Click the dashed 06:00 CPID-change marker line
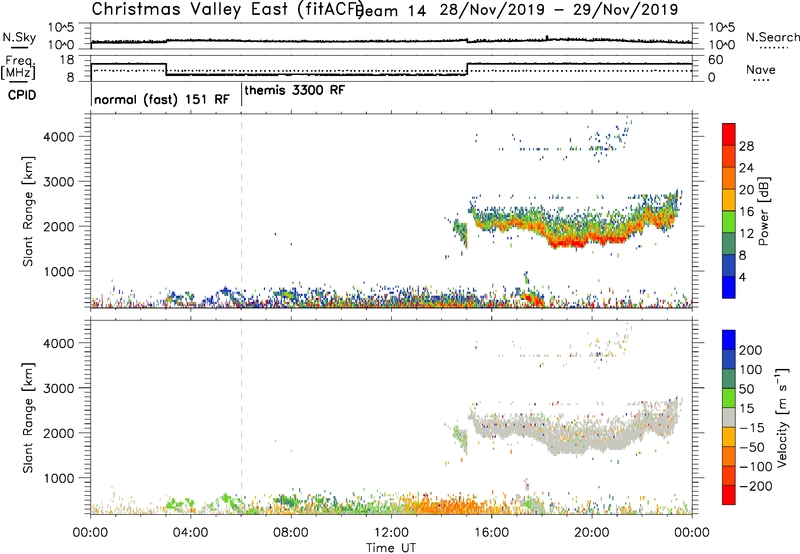 (241, 209)
